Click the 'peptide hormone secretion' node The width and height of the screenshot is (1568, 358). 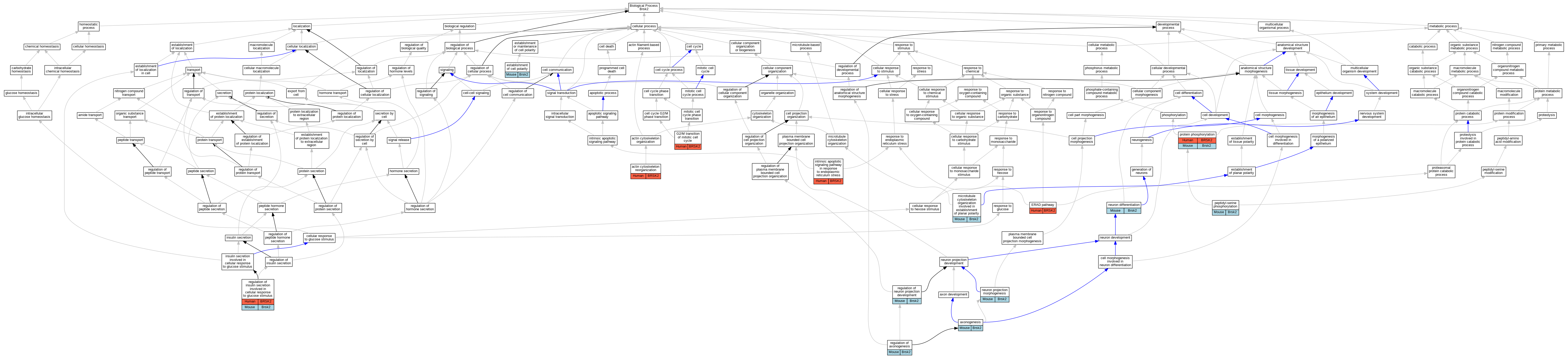(271, 208)
